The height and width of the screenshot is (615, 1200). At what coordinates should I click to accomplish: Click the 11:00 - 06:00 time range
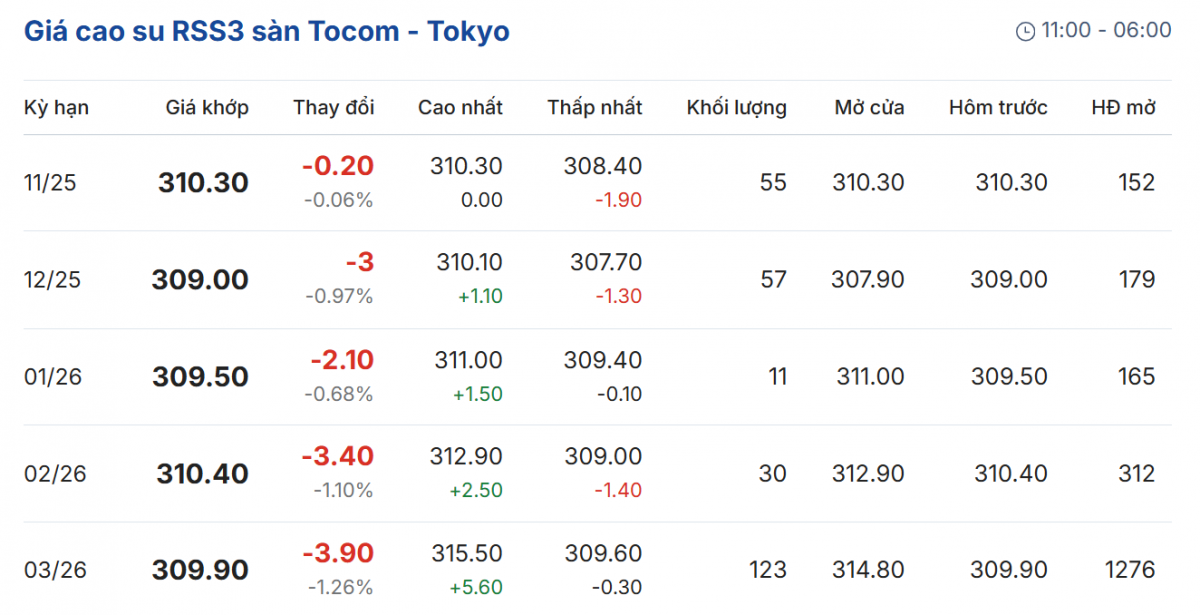(x=1106, y=31)
